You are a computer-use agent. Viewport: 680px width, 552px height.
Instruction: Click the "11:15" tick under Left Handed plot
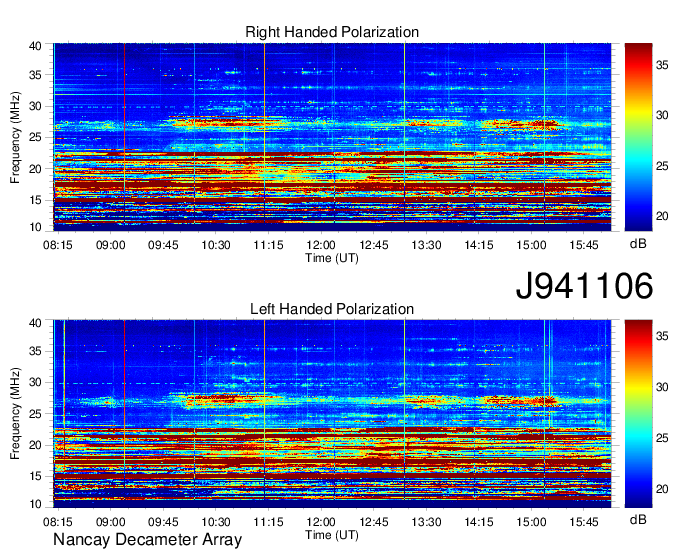(x=268, y=522)
